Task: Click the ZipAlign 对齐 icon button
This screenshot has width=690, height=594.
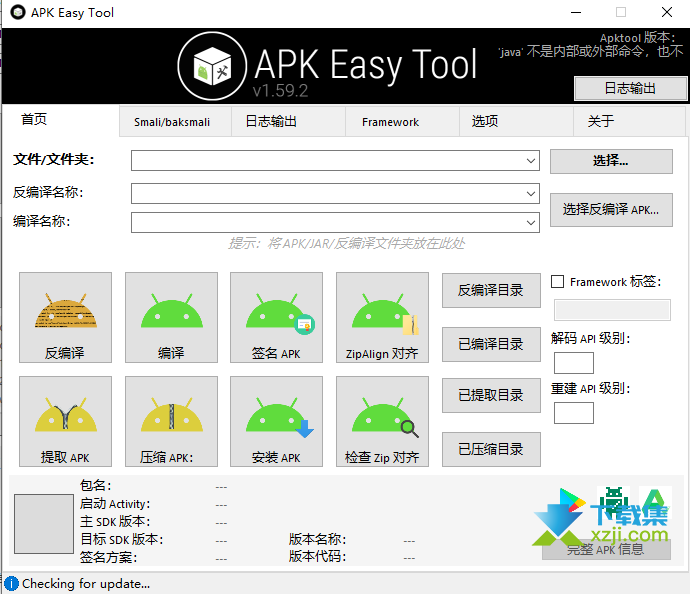Action: click(382, 317)
